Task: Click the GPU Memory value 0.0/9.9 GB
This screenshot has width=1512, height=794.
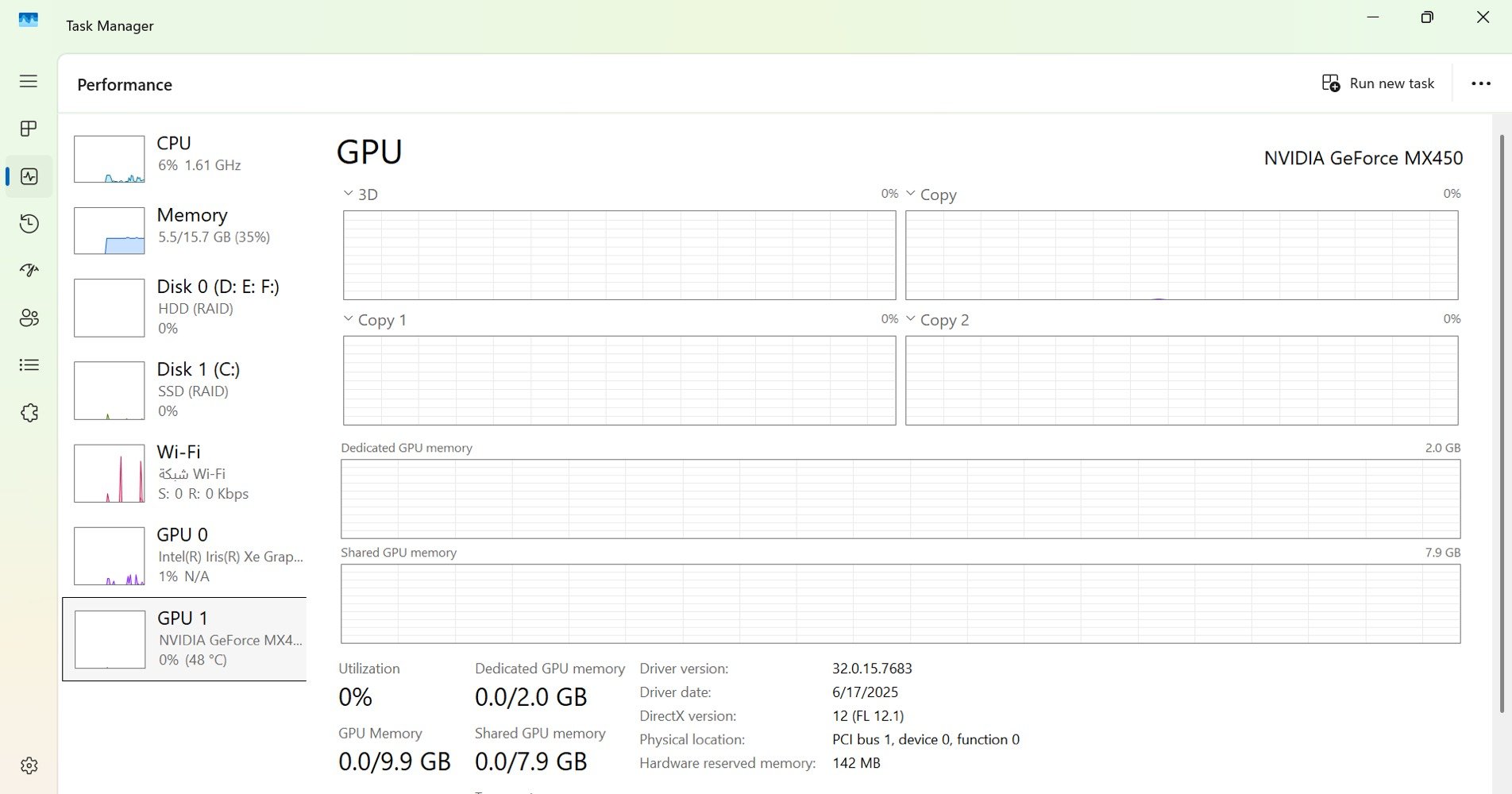Action: click(395, 762)
